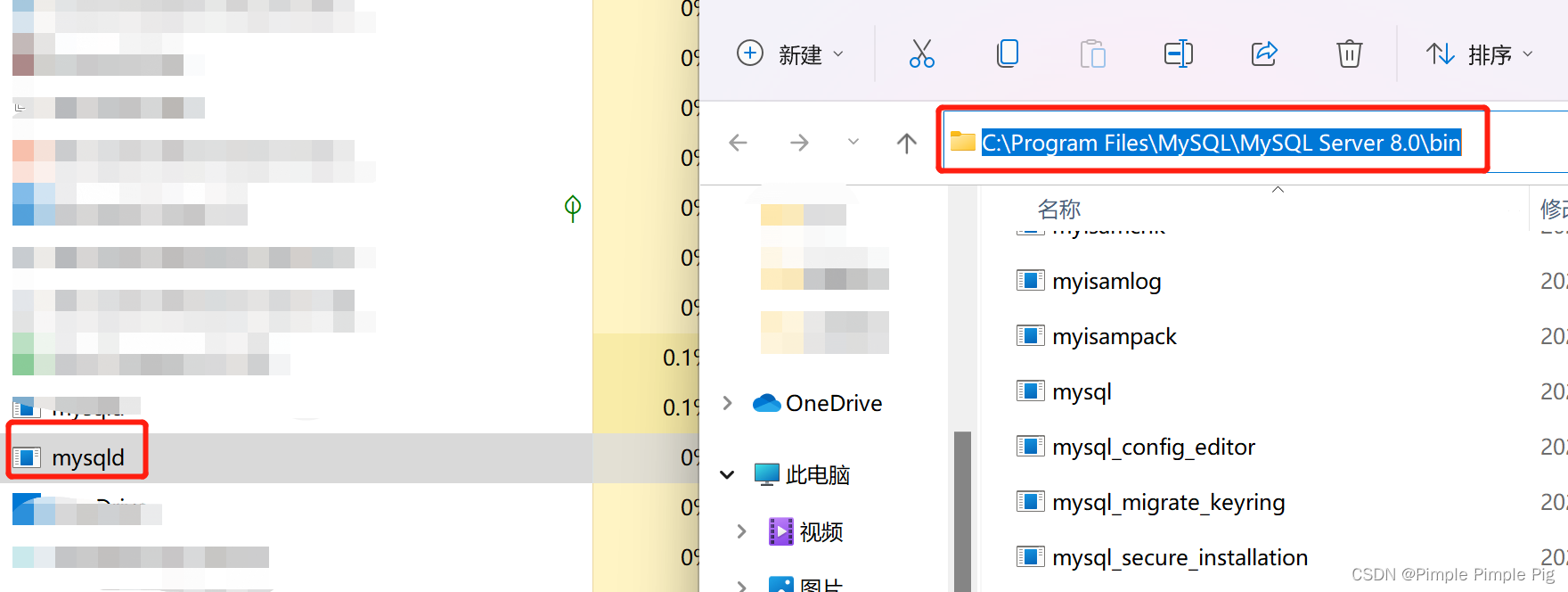Click the navigation pane vertical scrollbar

[962, 510]
